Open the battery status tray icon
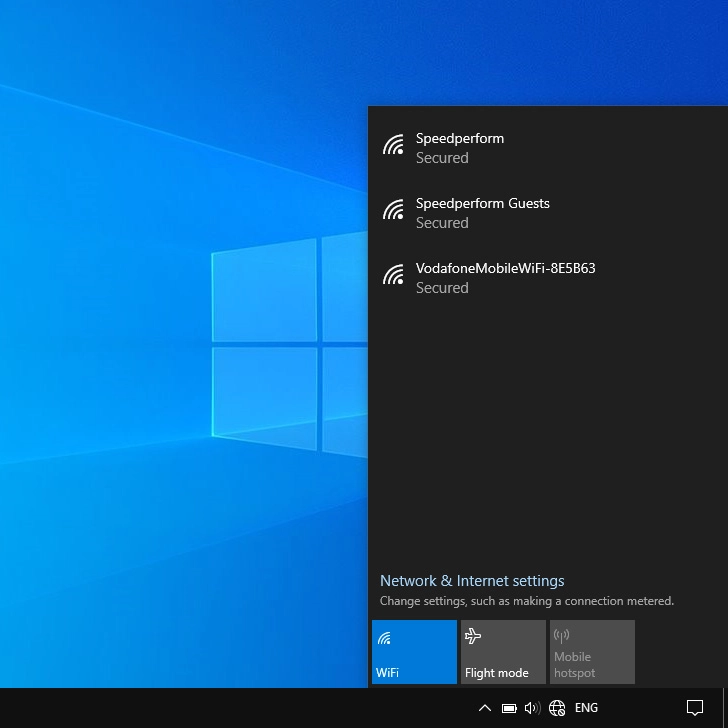This screenshot has width=728, height=728. pos(509,708)
